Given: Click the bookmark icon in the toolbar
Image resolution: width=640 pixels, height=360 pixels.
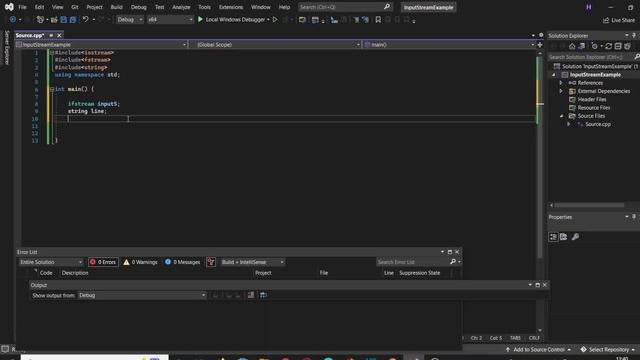Looking at the screenshot, I should [378, 20].
